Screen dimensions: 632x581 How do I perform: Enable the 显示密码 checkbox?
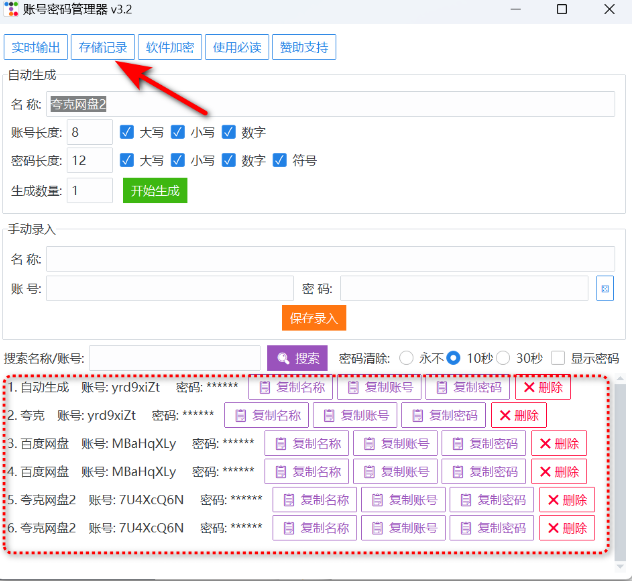click(558, 358)
